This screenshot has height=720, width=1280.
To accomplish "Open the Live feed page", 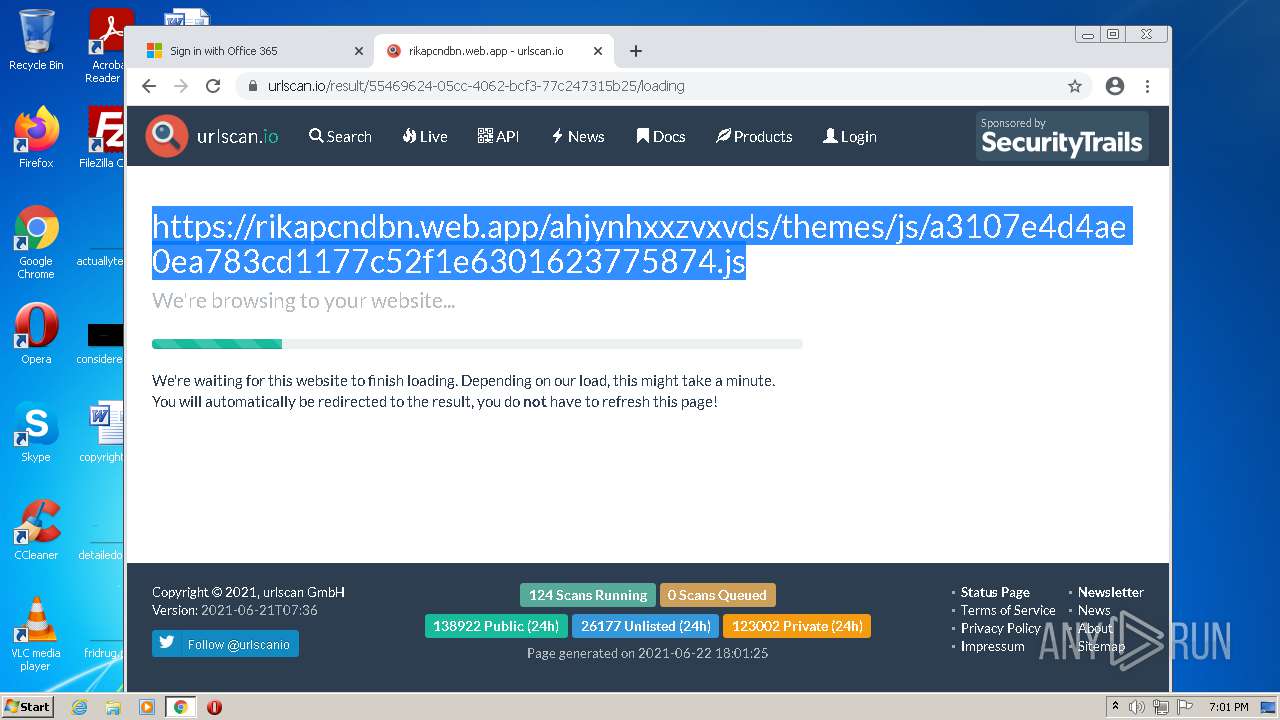I will [x=425, y=136].
